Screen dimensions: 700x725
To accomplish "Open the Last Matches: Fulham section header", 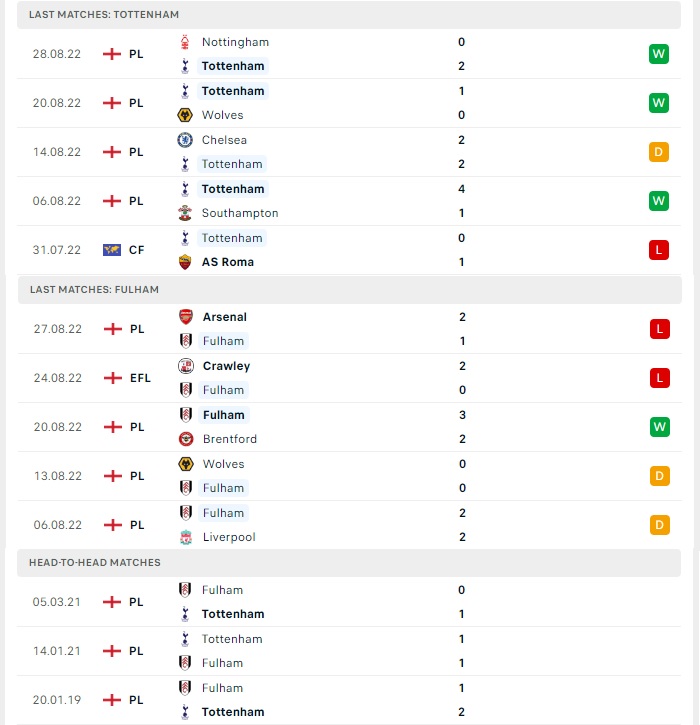I will click(350, 289).
